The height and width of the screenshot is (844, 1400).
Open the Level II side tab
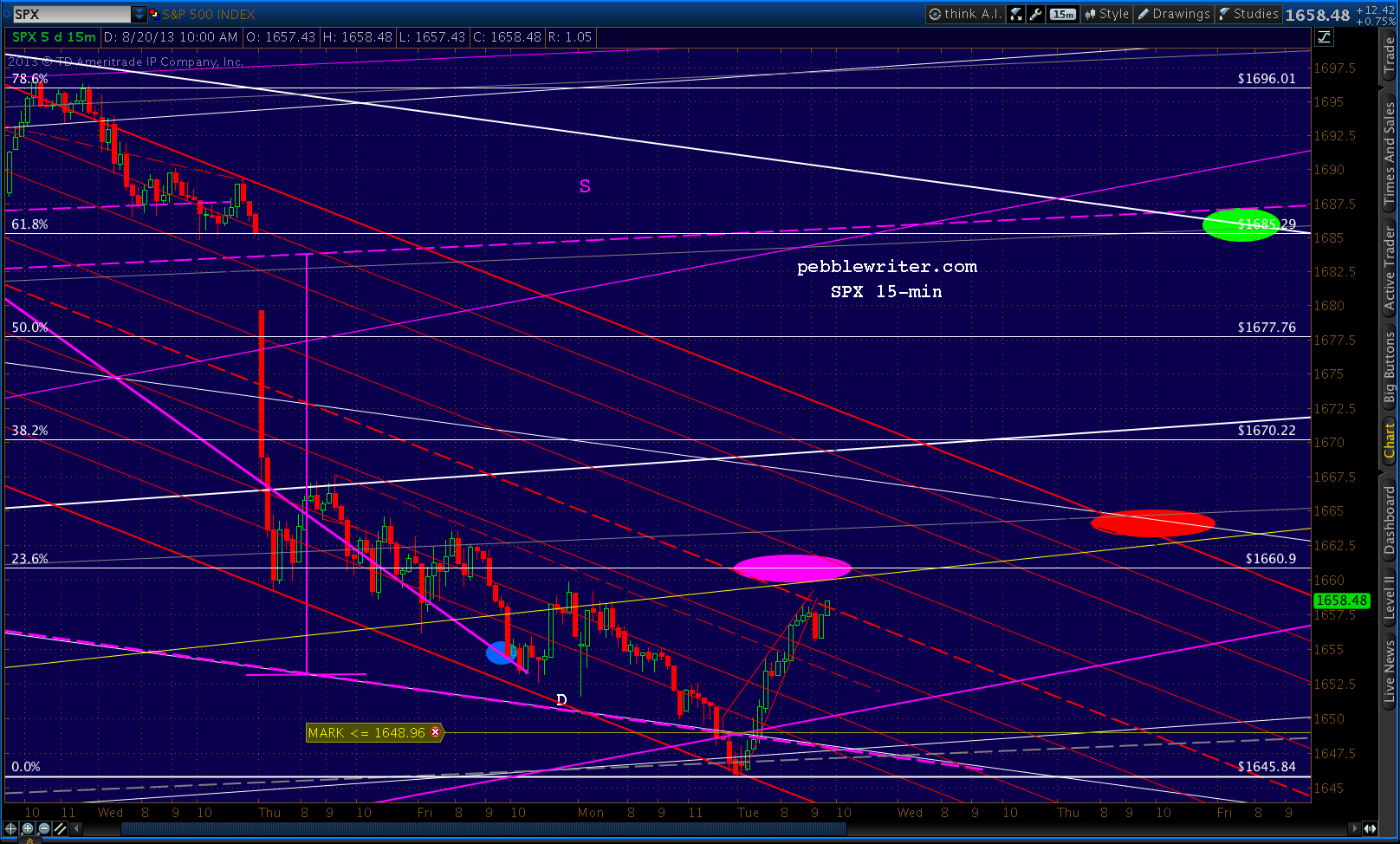point(1390,598)
